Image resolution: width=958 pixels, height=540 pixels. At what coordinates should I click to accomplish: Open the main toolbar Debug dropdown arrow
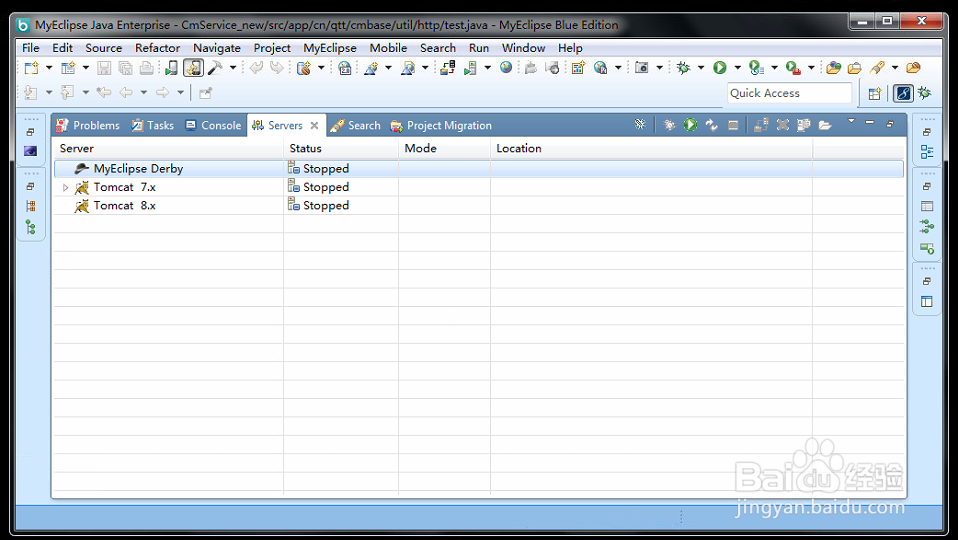tap(701, 68)
